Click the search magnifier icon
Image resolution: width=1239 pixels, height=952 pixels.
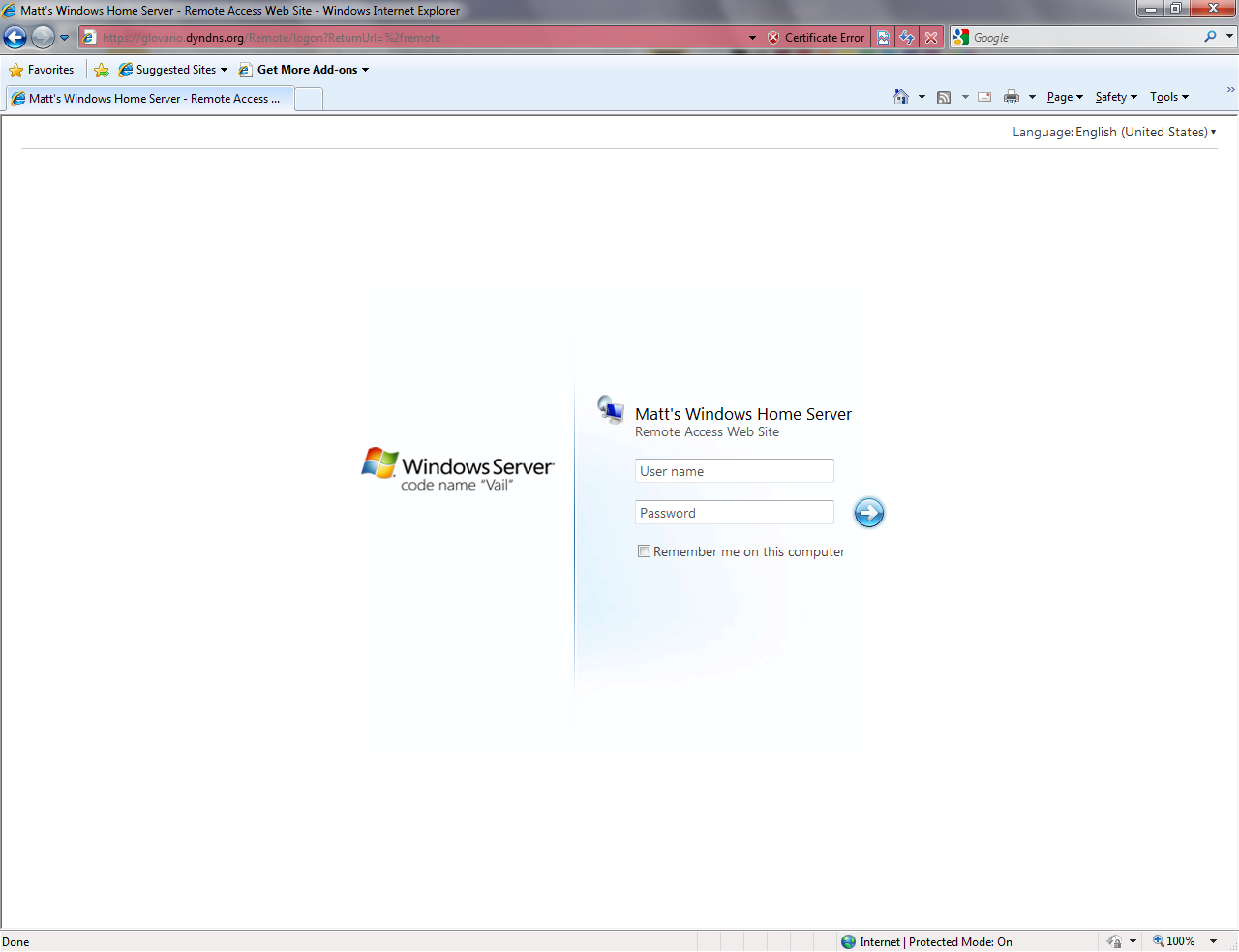[x=1210, y=37]
